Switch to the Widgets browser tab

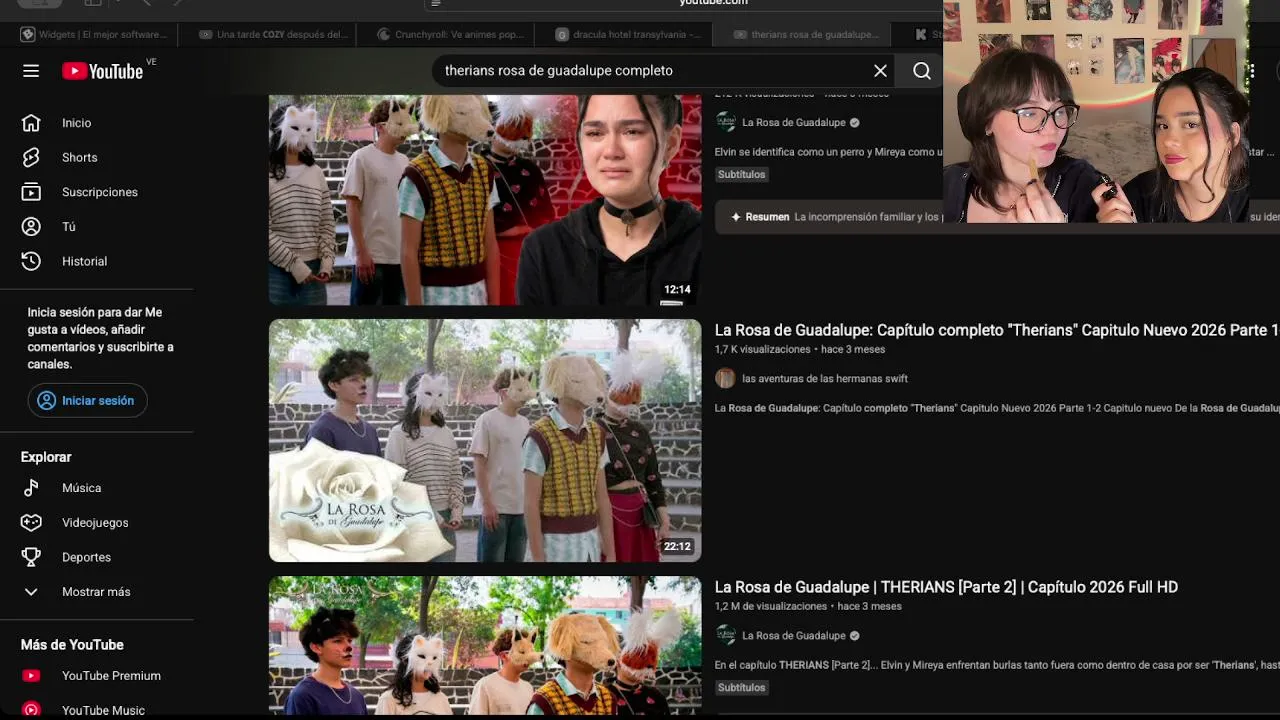tap(94, 34)
